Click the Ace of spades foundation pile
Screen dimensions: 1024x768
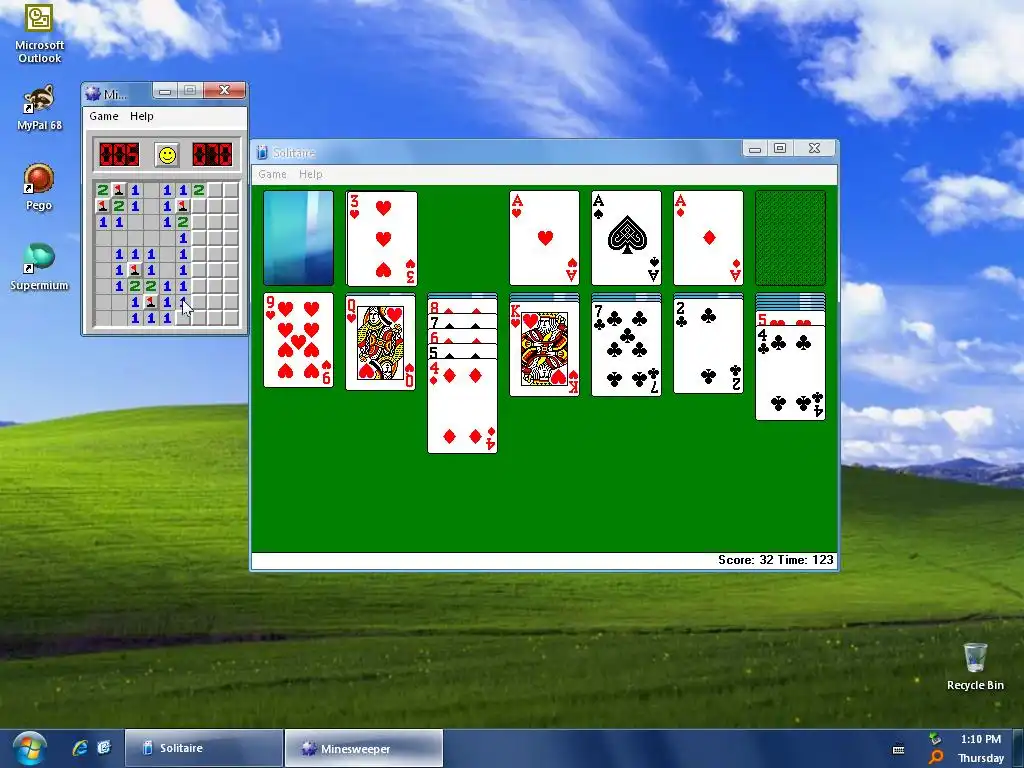pyautogui.click(x=626, y=238)
